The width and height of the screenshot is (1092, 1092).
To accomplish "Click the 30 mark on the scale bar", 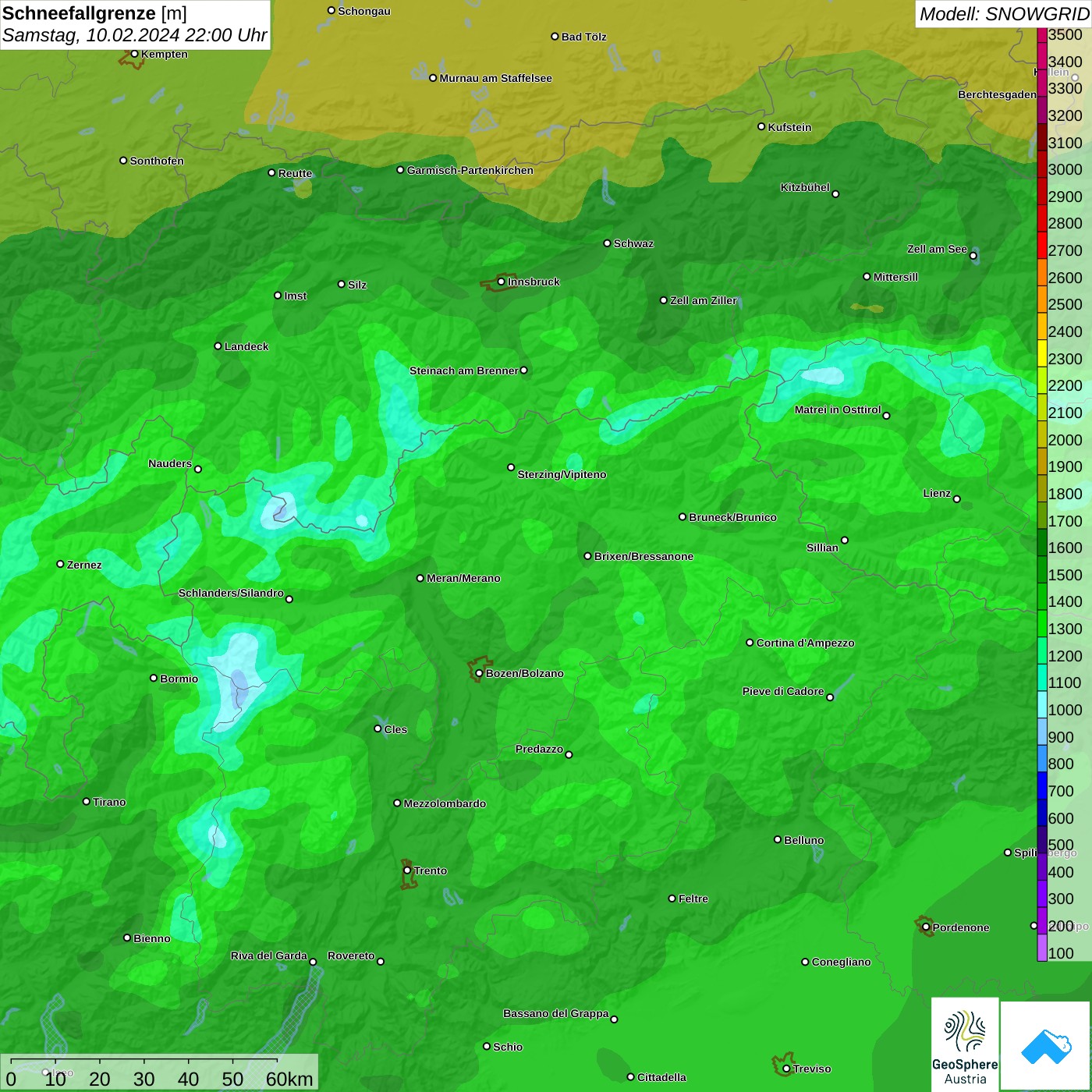I will point(144,1079).
